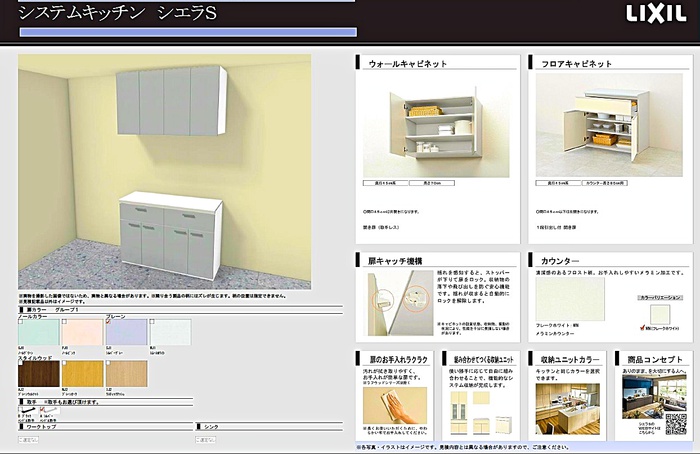700x454 pixels.
Task: Choose the black handle icon
Action: 26,410
